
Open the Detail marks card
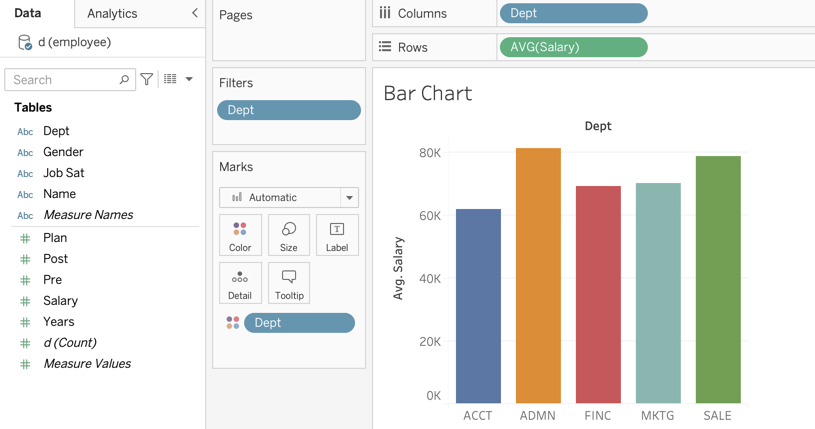240,283
